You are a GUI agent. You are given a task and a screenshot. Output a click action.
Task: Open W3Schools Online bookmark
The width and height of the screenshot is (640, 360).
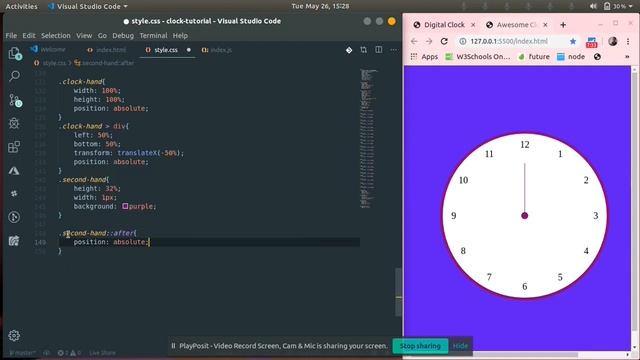(x=478, y=57)
